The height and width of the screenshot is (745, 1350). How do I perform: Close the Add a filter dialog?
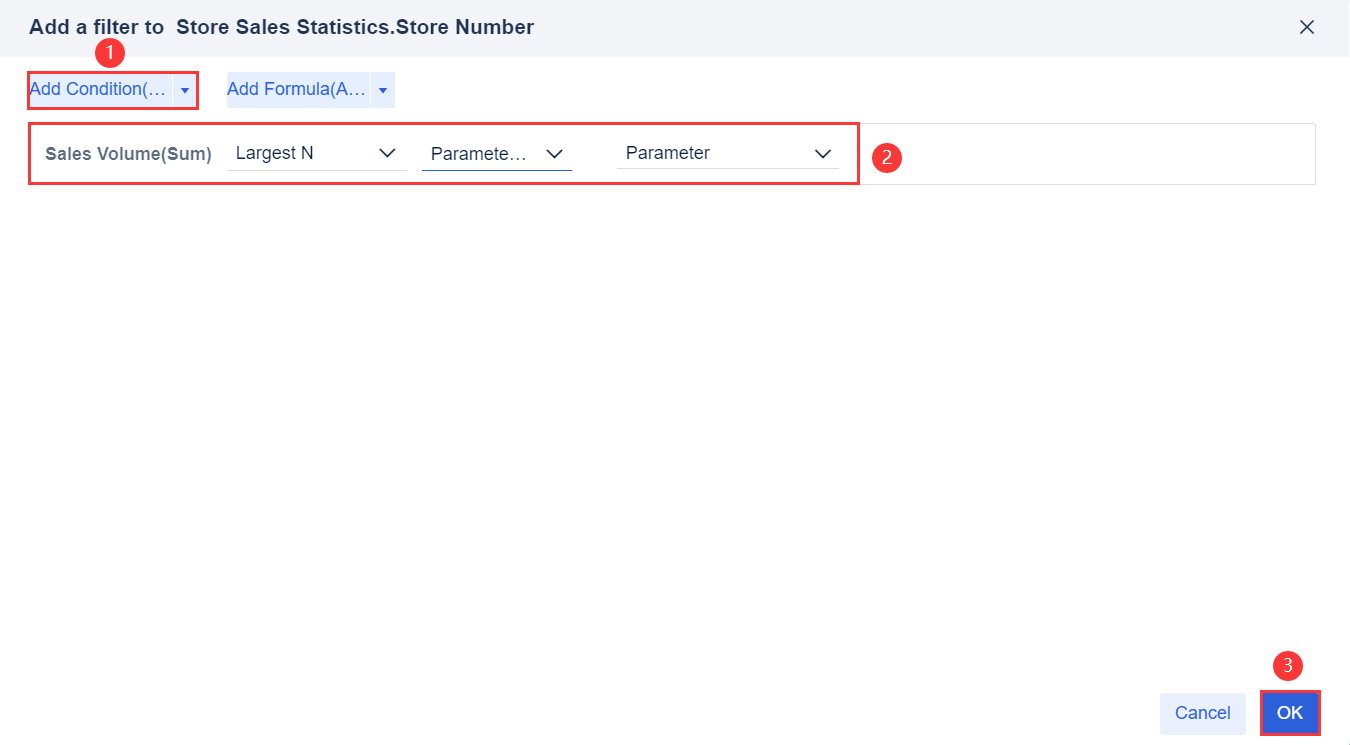(1306, 28)
